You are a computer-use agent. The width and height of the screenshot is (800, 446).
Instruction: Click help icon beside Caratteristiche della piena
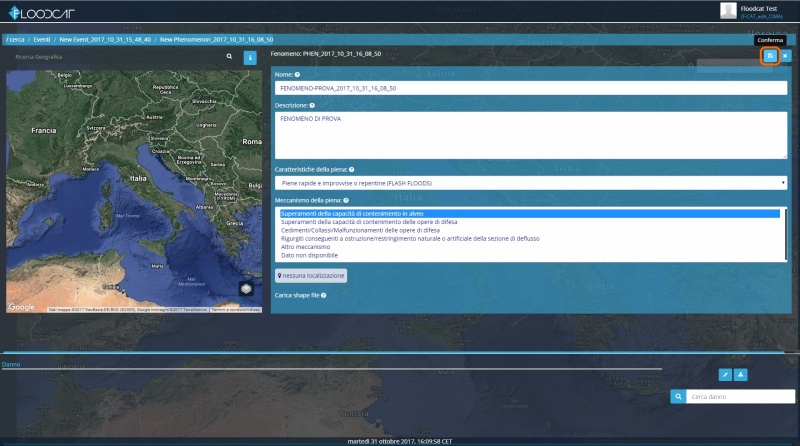[x=352, y=169]
